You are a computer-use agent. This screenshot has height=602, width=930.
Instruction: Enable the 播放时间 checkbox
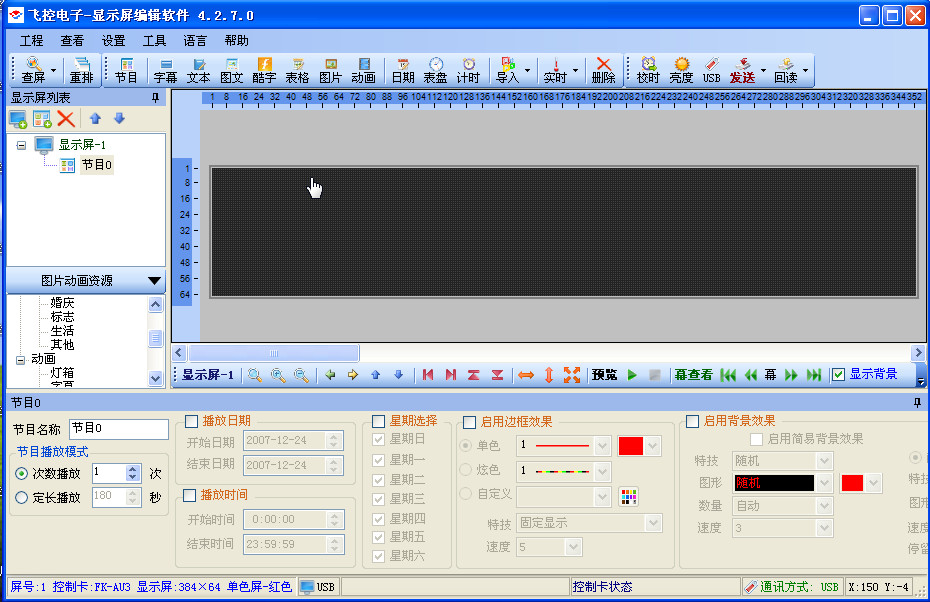(190, 495)
